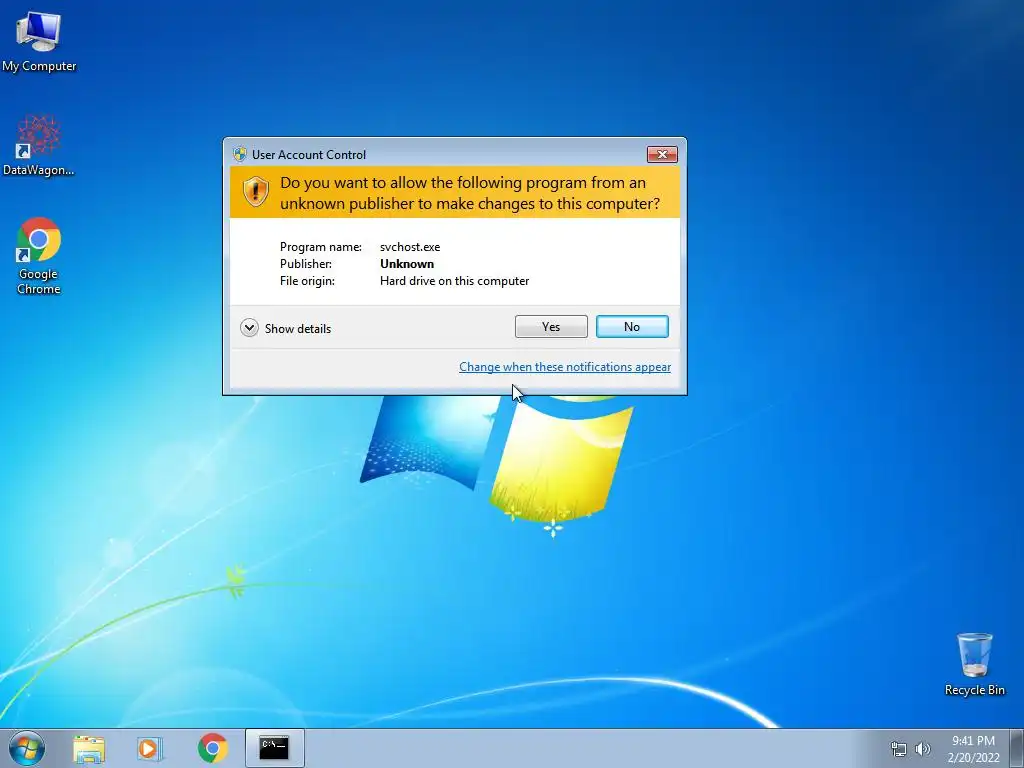The width and height of the screenshot is (1024, 768).
Task: Select the Google Chrome desktop shortcut
Action: (x=39, y=255)
